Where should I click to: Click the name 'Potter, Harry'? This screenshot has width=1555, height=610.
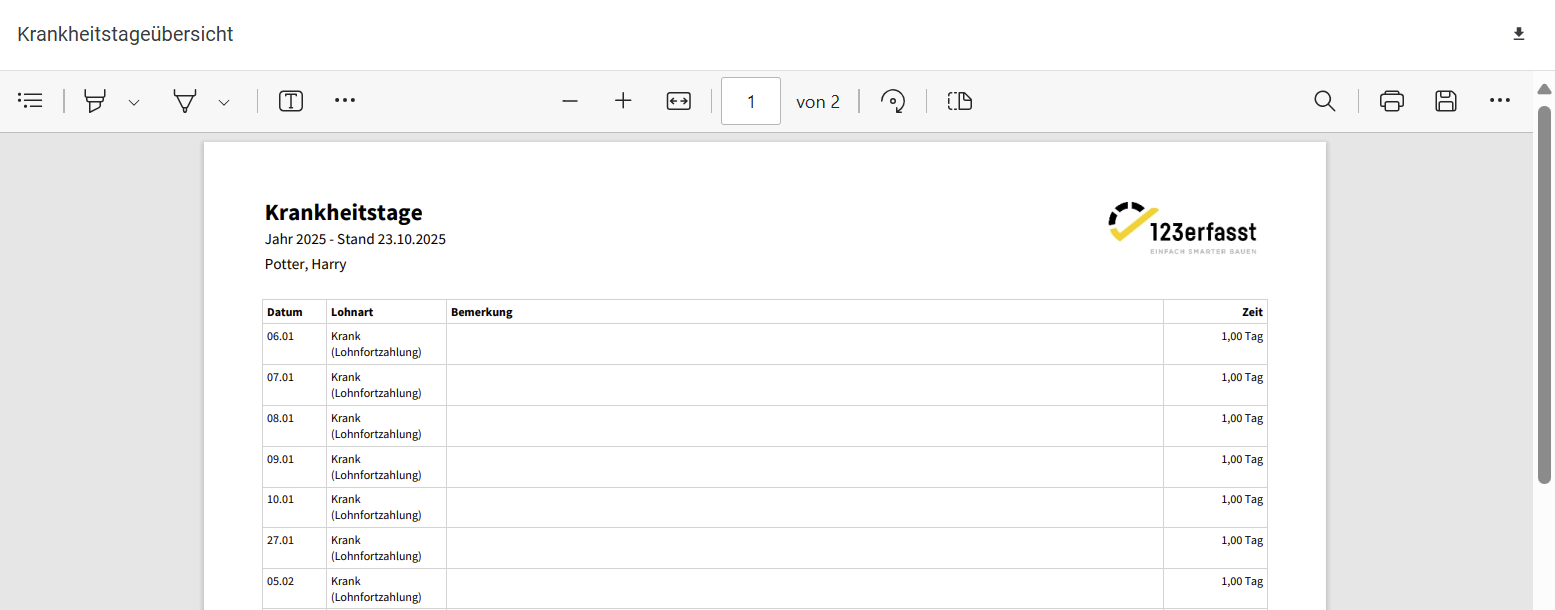point(305,264)
